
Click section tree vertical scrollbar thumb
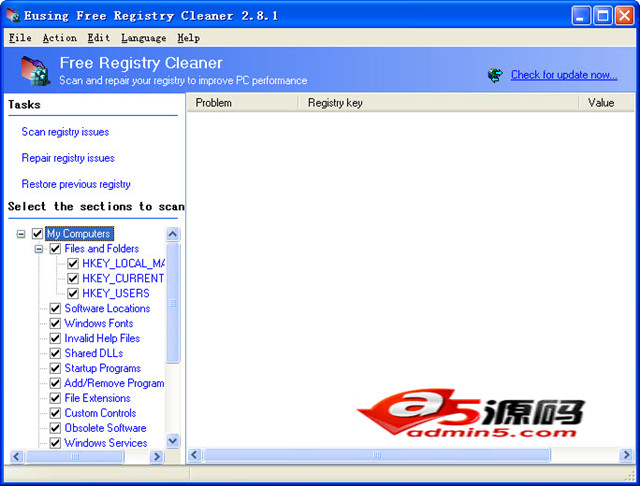[x=173, y=303]
